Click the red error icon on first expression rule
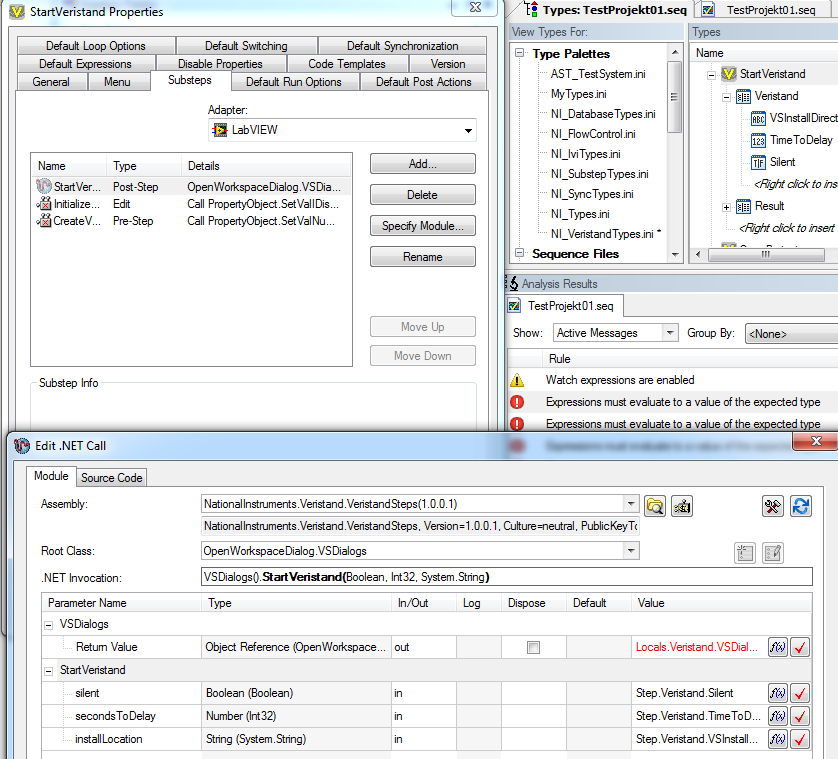The image size is (838, 759). 517,402
